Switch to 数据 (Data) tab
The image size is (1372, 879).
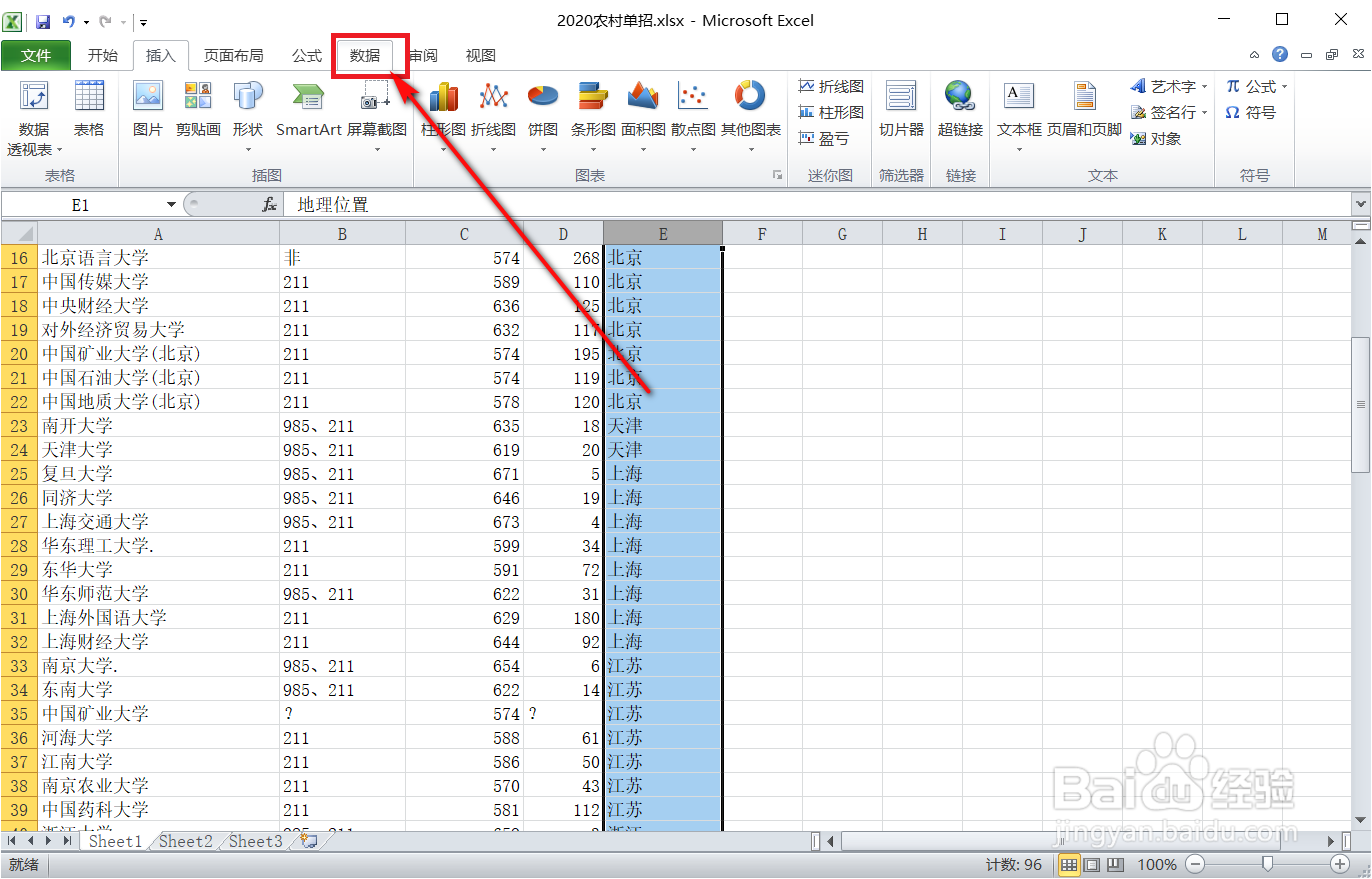tap(365, 55)
